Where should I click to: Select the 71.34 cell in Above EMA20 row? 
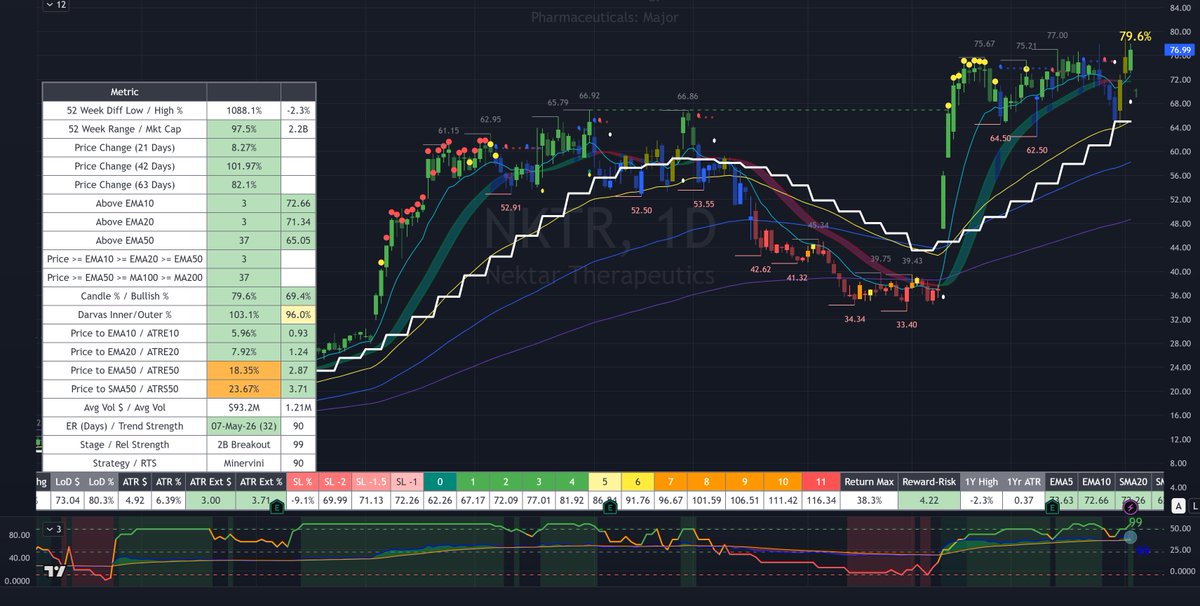tap(298, 222)
